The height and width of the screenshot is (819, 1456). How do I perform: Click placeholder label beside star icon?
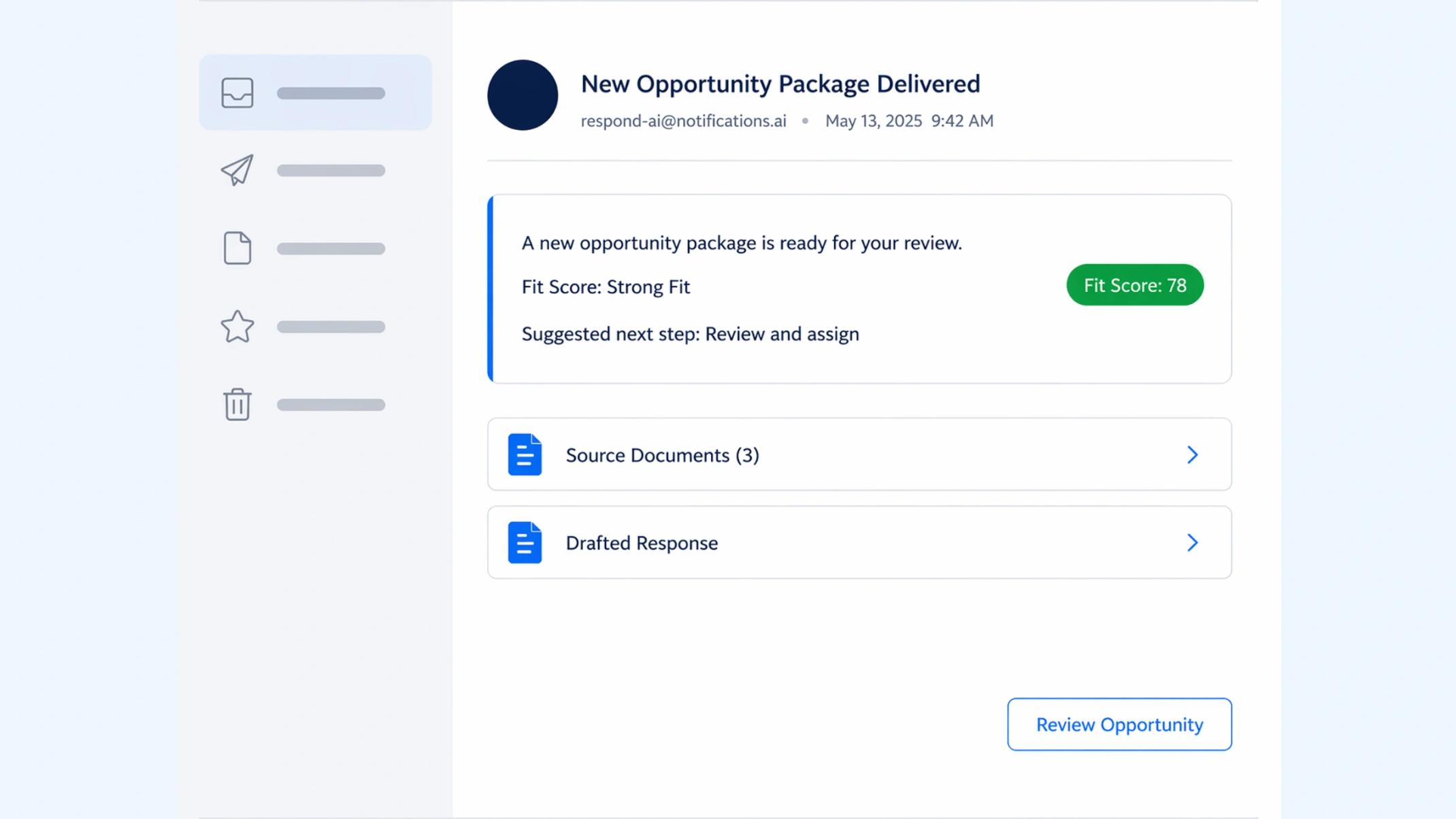tap(331, 327)
